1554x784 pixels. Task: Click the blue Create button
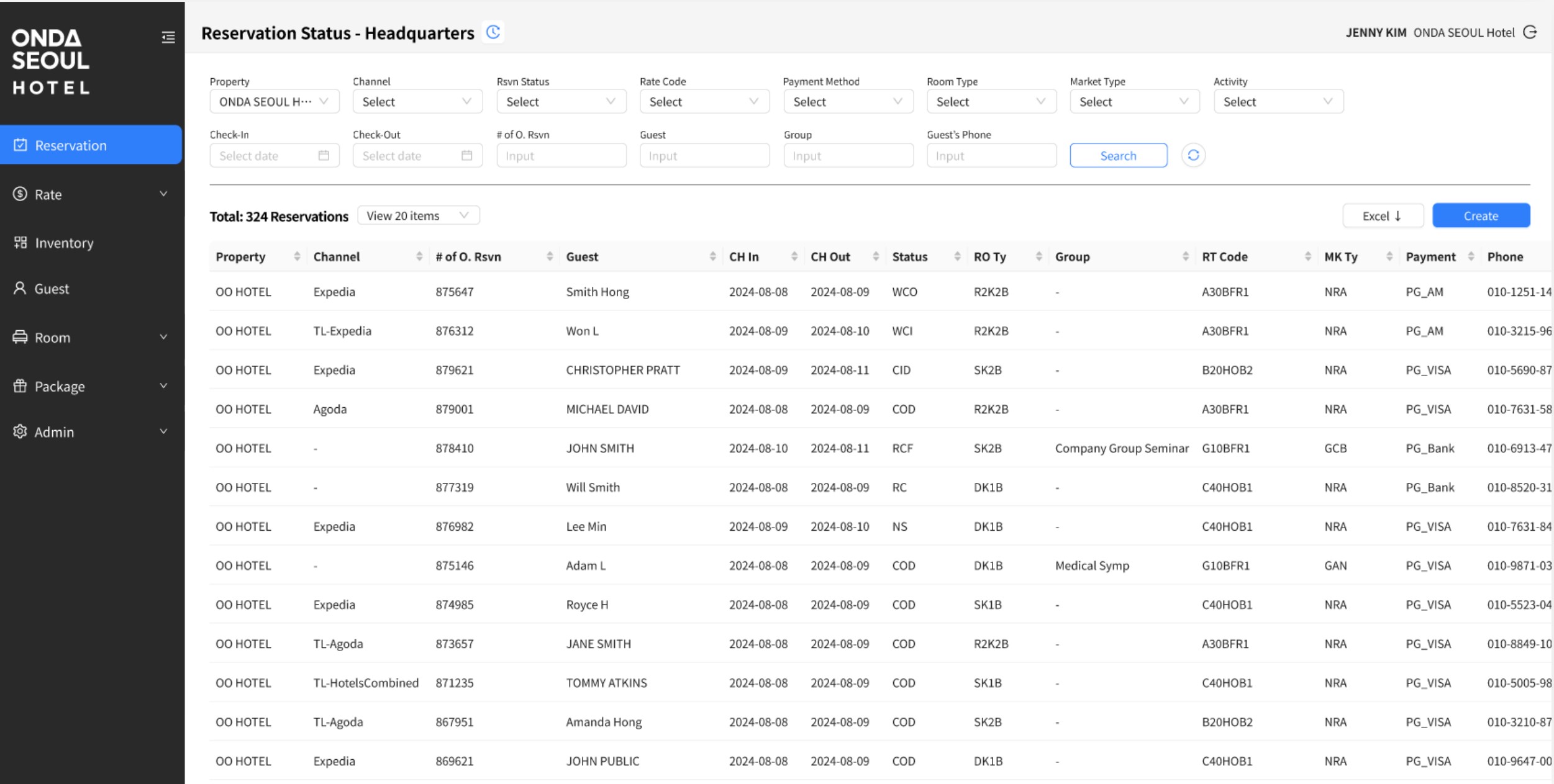(1481, 215)
